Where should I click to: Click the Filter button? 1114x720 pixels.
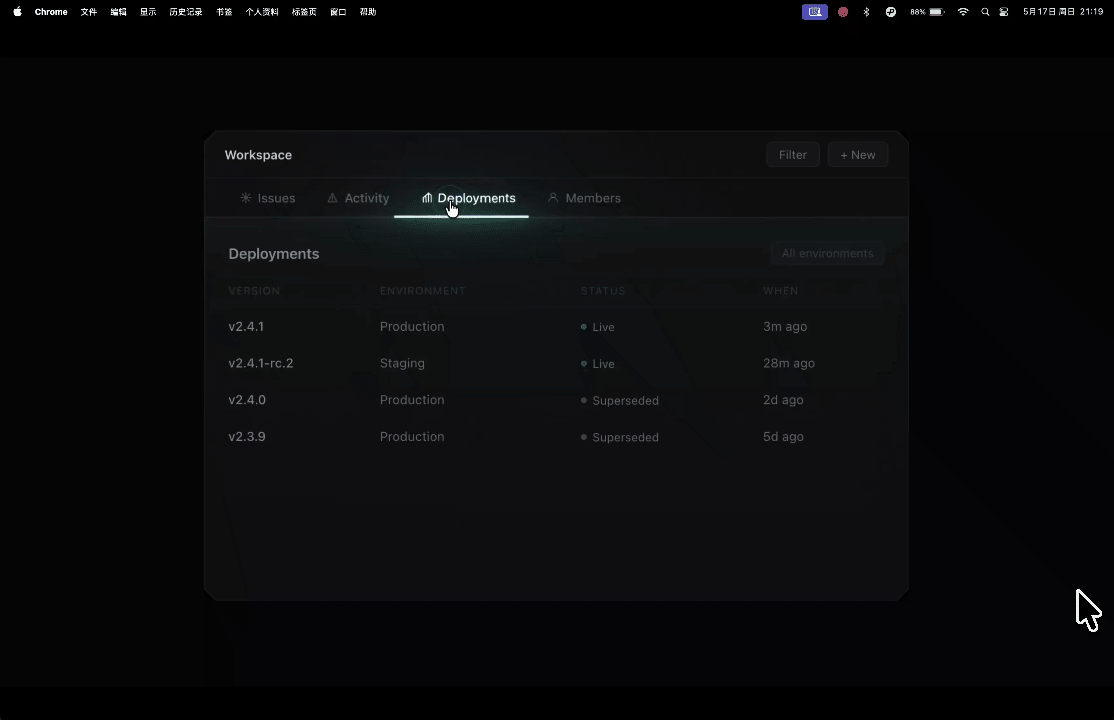[793, 155]
